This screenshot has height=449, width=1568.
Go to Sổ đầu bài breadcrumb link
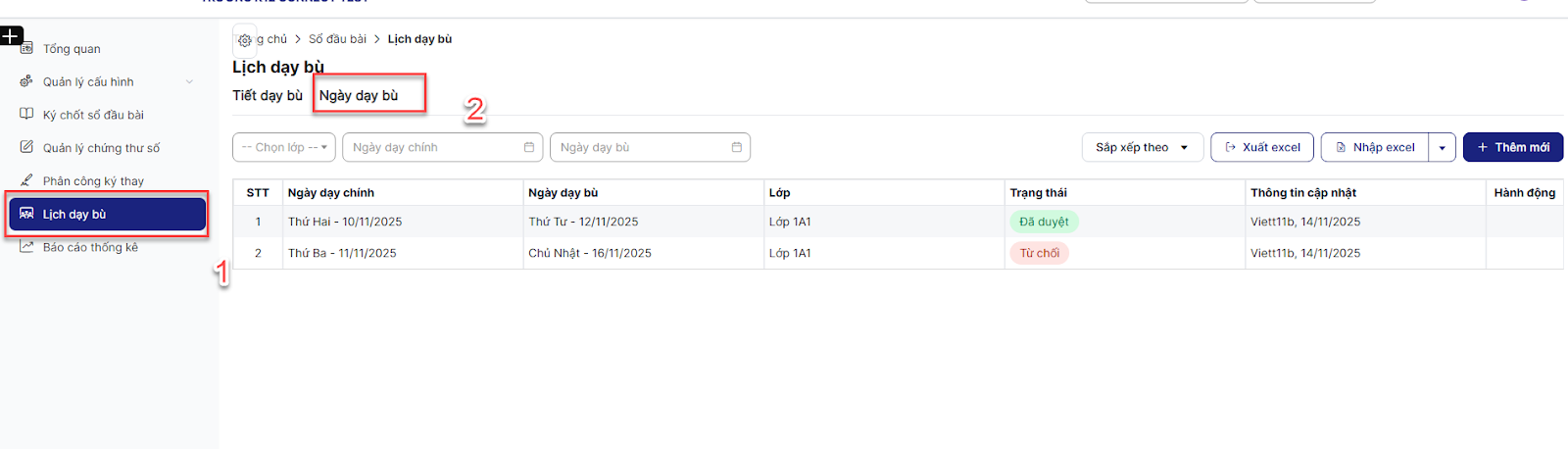(337, 39)
